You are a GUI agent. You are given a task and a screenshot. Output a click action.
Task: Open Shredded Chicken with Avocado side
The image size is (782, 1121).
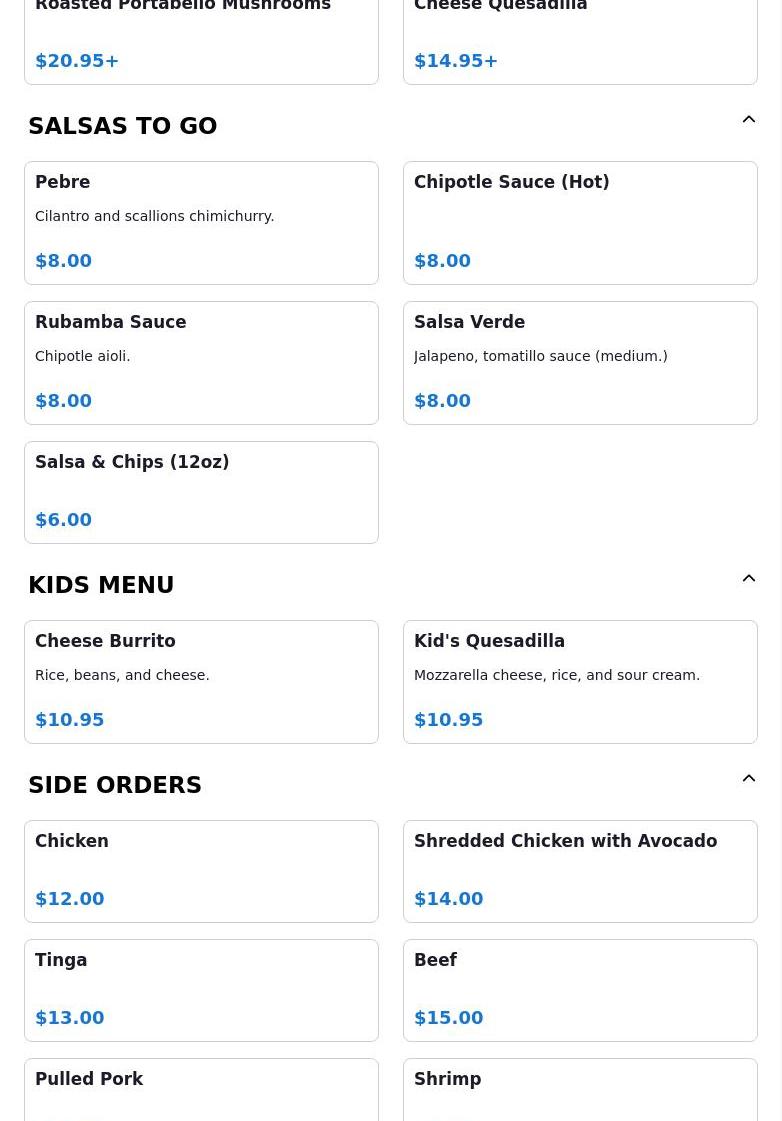tap(580, 871)
